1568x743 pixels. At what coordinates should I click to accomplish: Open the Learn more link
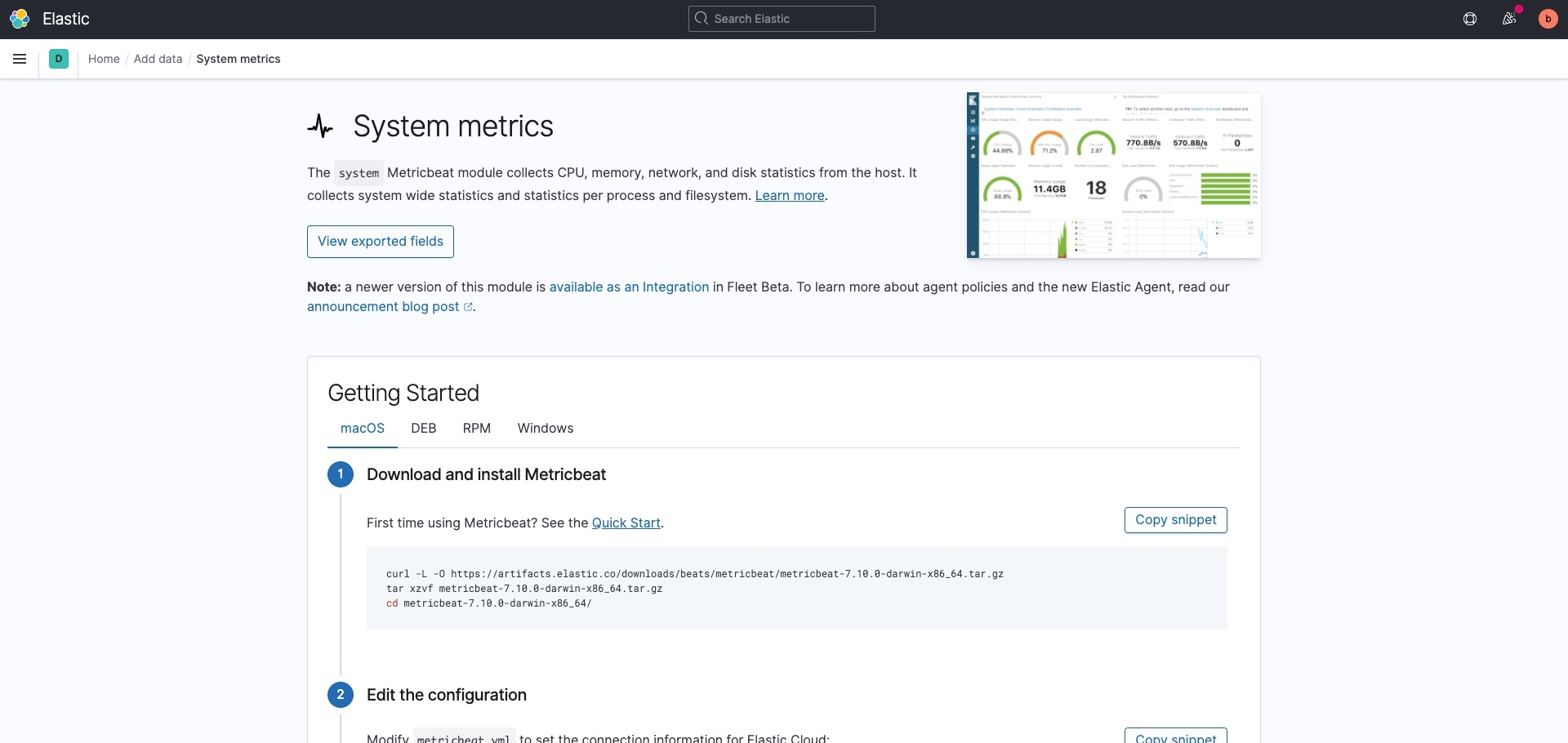tap(790, 196)
